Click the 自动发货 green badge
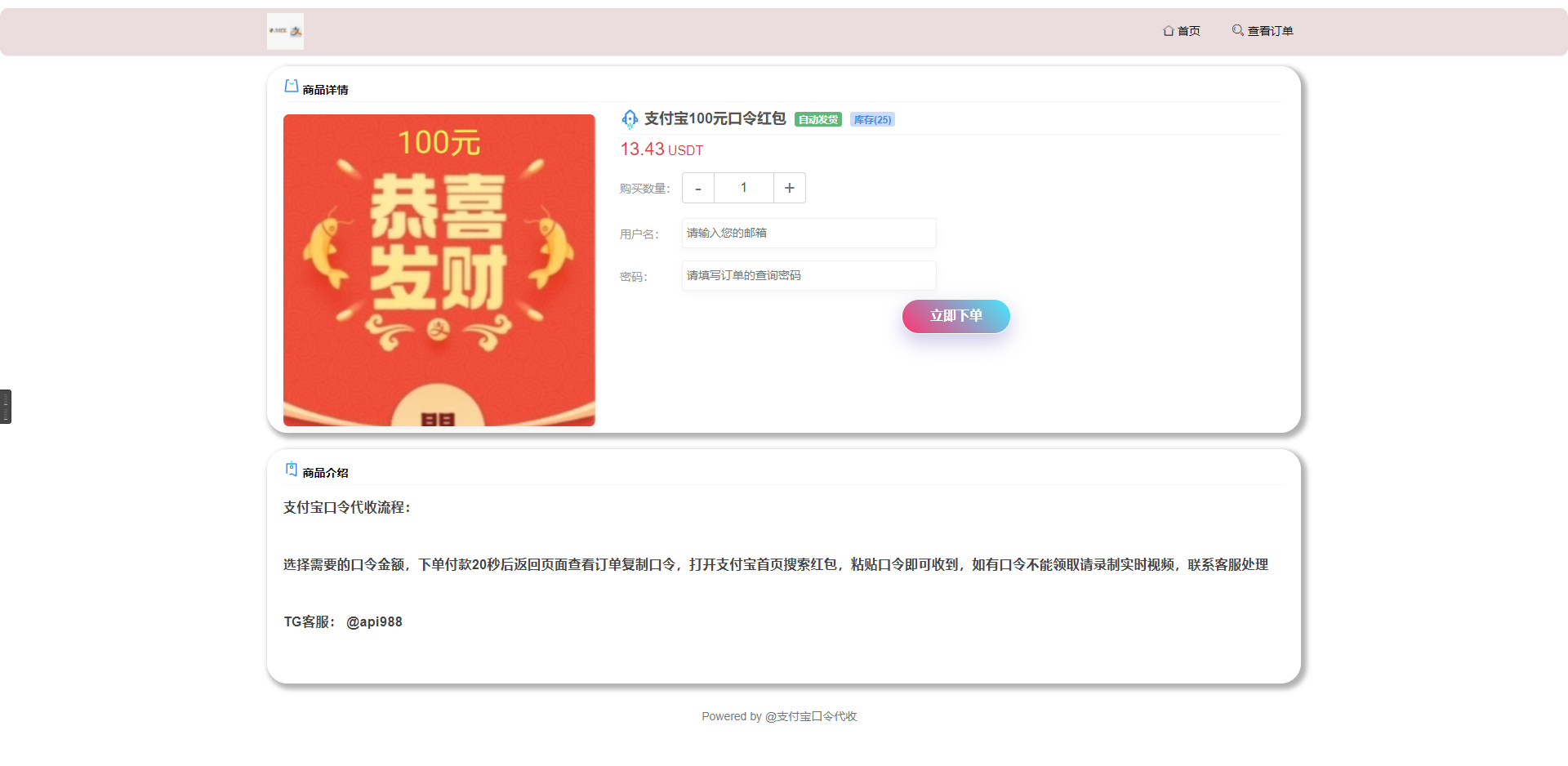This screenshot has height=766, width=1568. click(x=818, y=120)
